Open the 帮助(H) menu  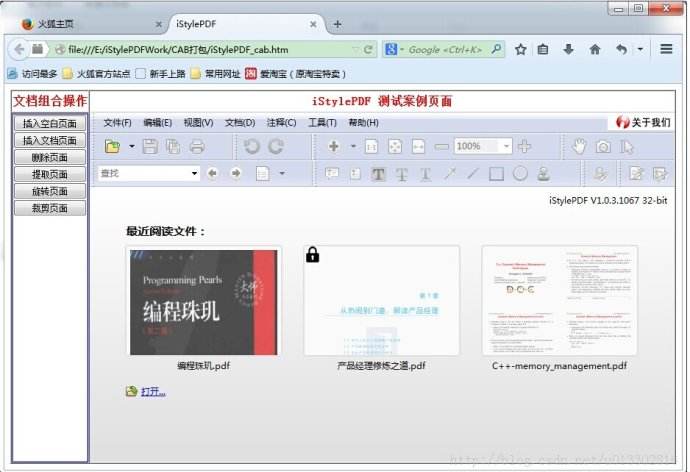coord(363,123)
